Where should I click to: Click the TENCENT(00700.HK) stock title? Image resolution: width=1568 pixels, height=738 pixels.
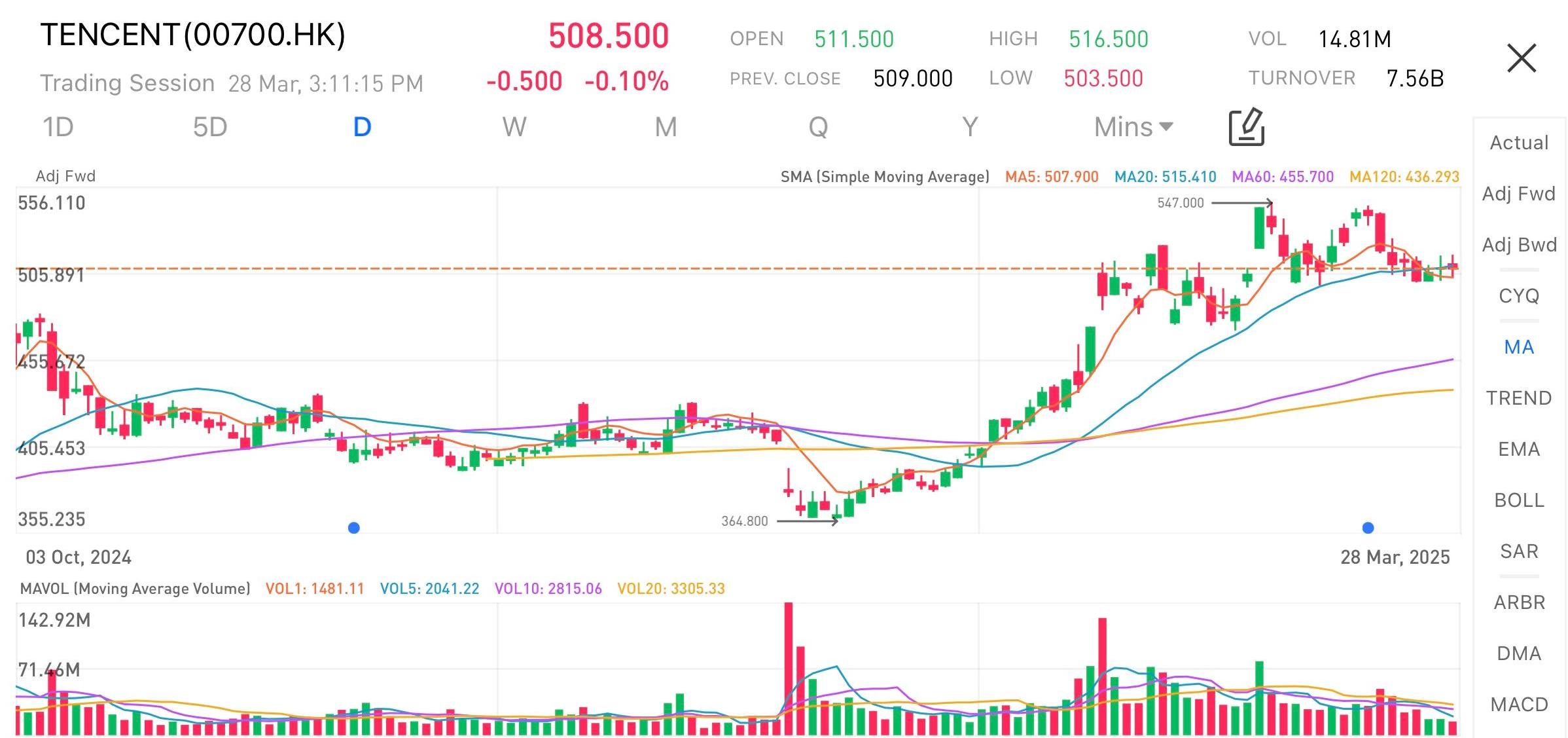tap(193, 35)
